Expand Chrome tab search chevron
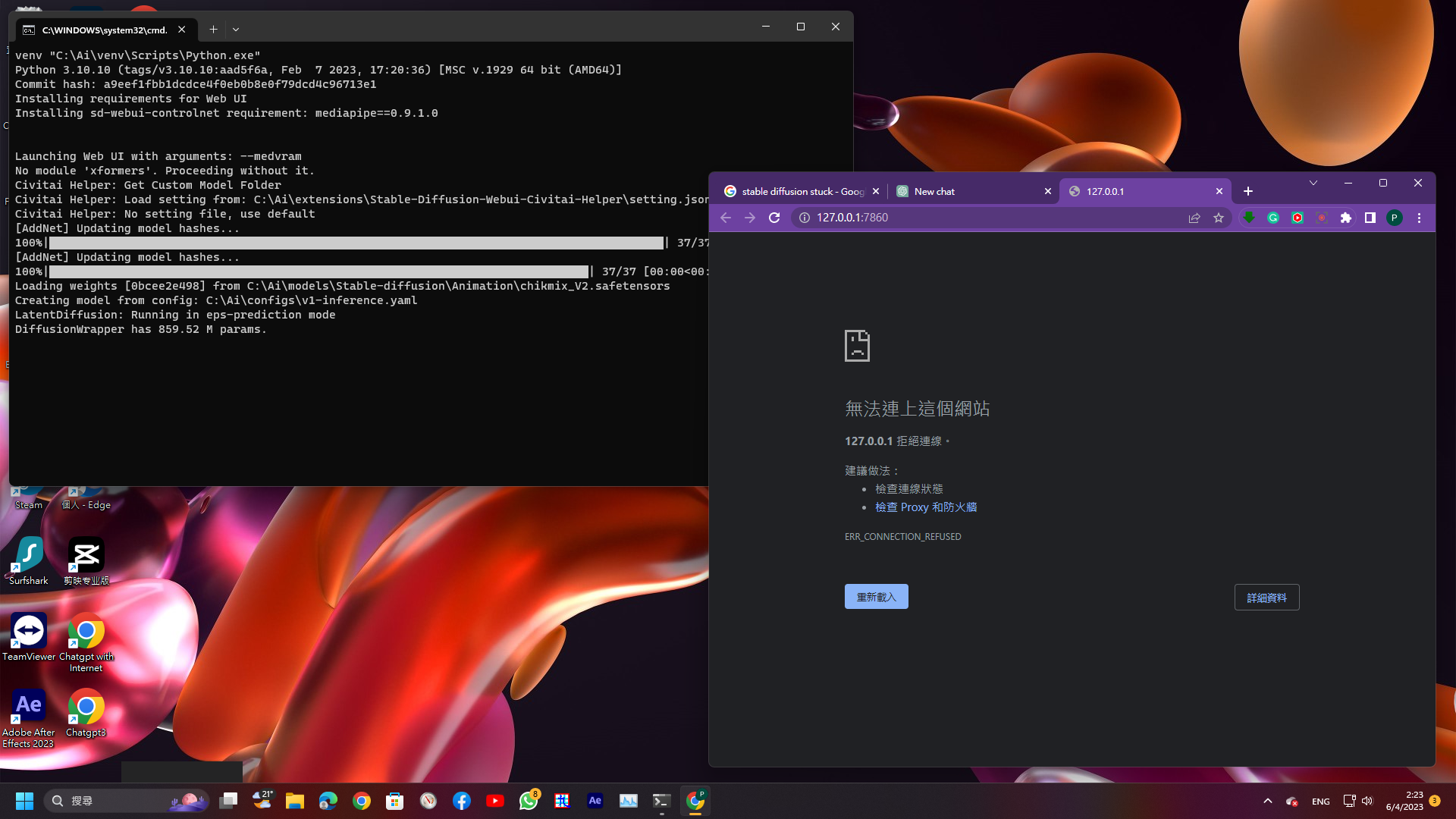The height and width of the screenshot is (819, 1456). point(1313,183)
